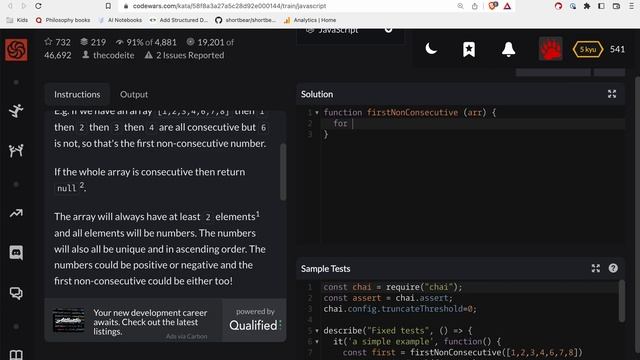Screen dimensions: 640x360
Task: Expand the Solution editor to fullscreen
Action: [x=612, y=94]
